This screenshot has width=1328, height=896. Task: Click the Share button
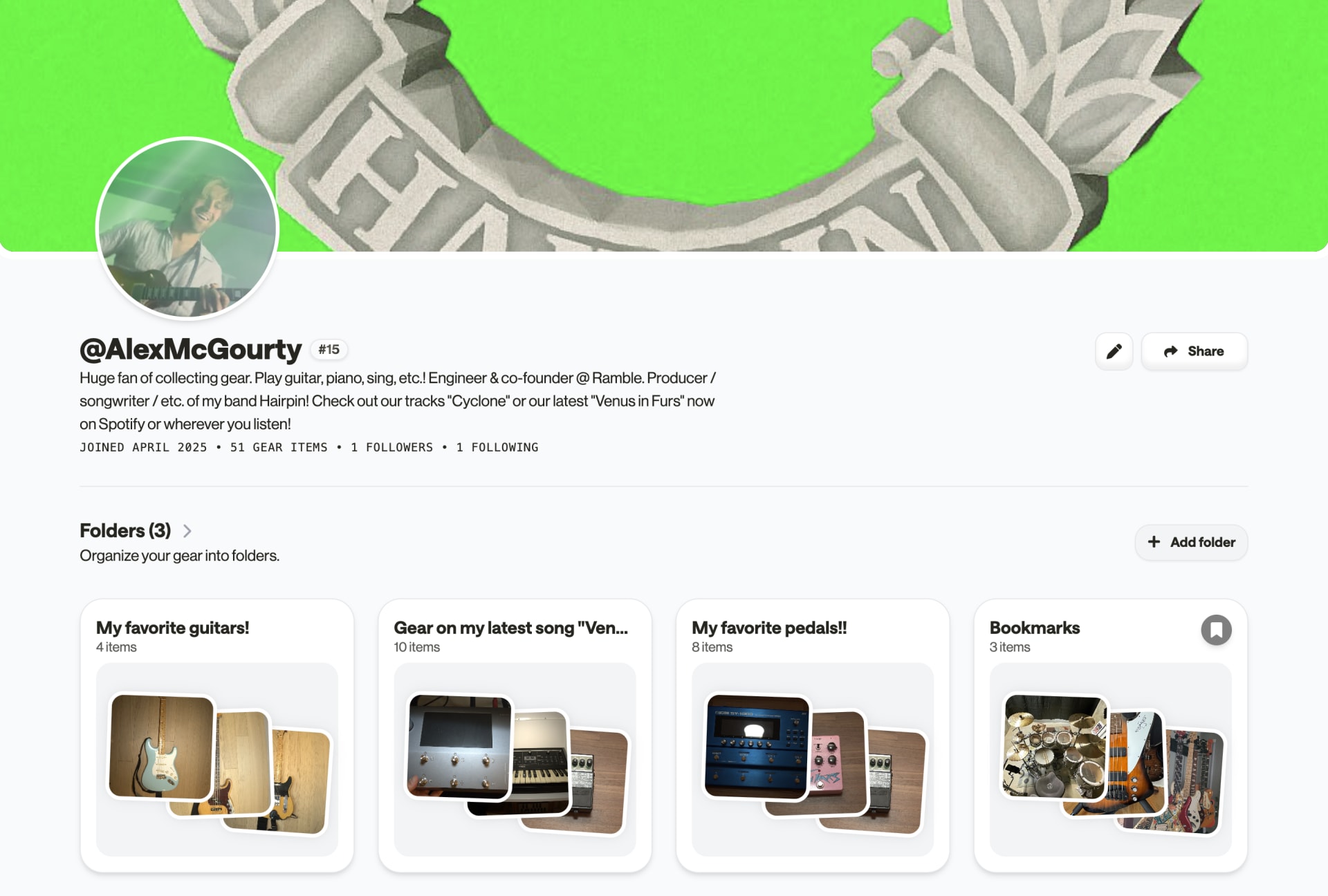[x=1194, y=351]
